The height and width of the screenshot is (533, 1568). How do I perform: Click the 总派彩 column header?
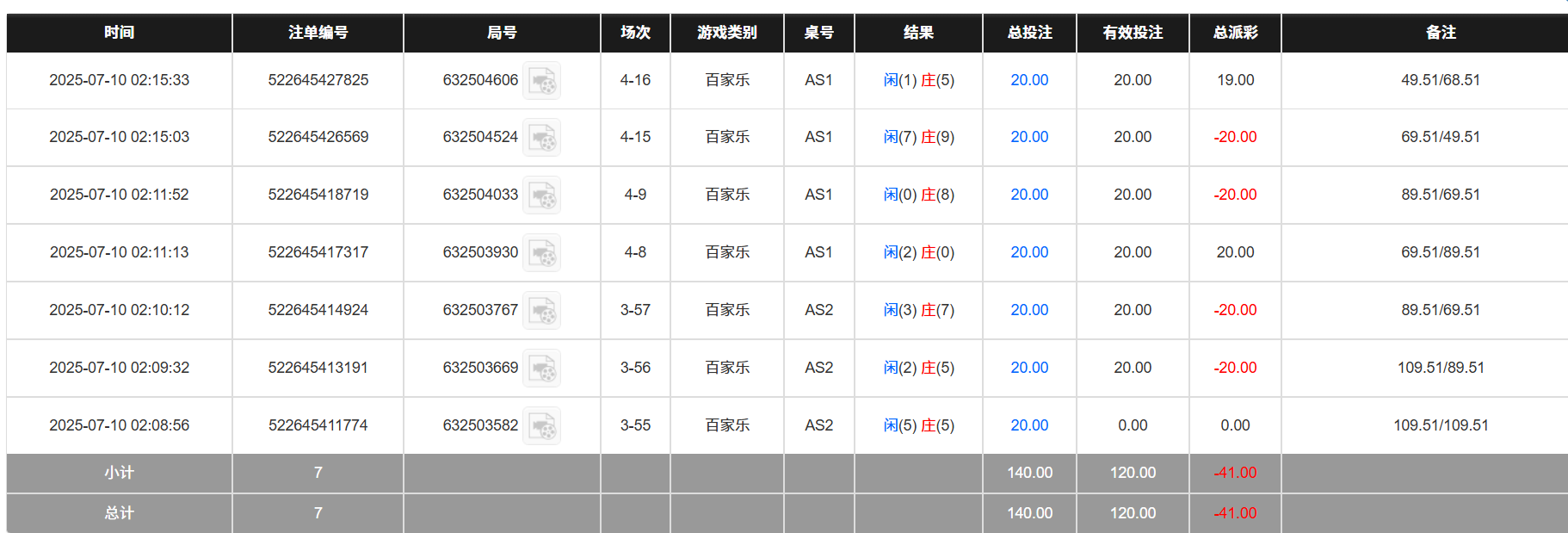[1235, 33]
